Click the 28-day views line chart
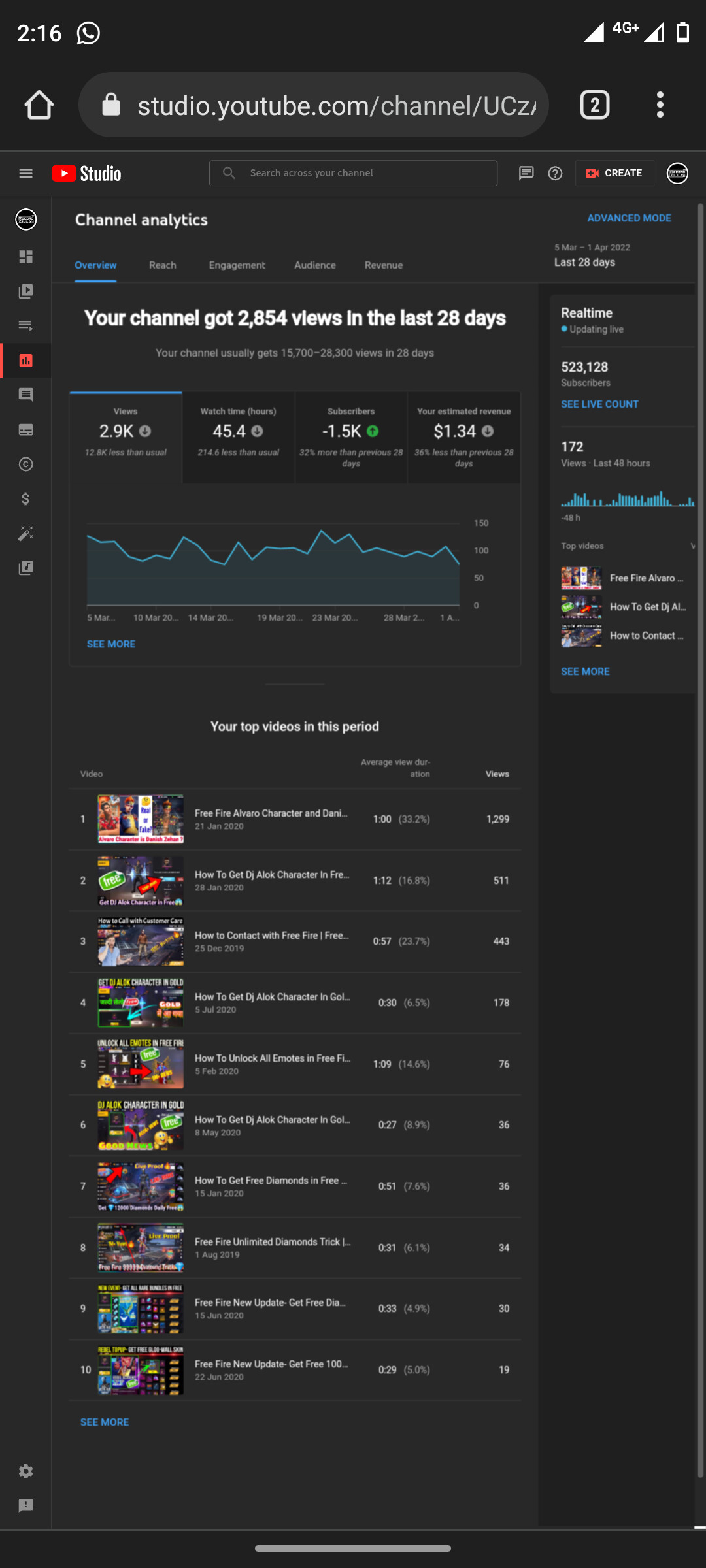706x1568 pixels. click(x=273, y=564)
